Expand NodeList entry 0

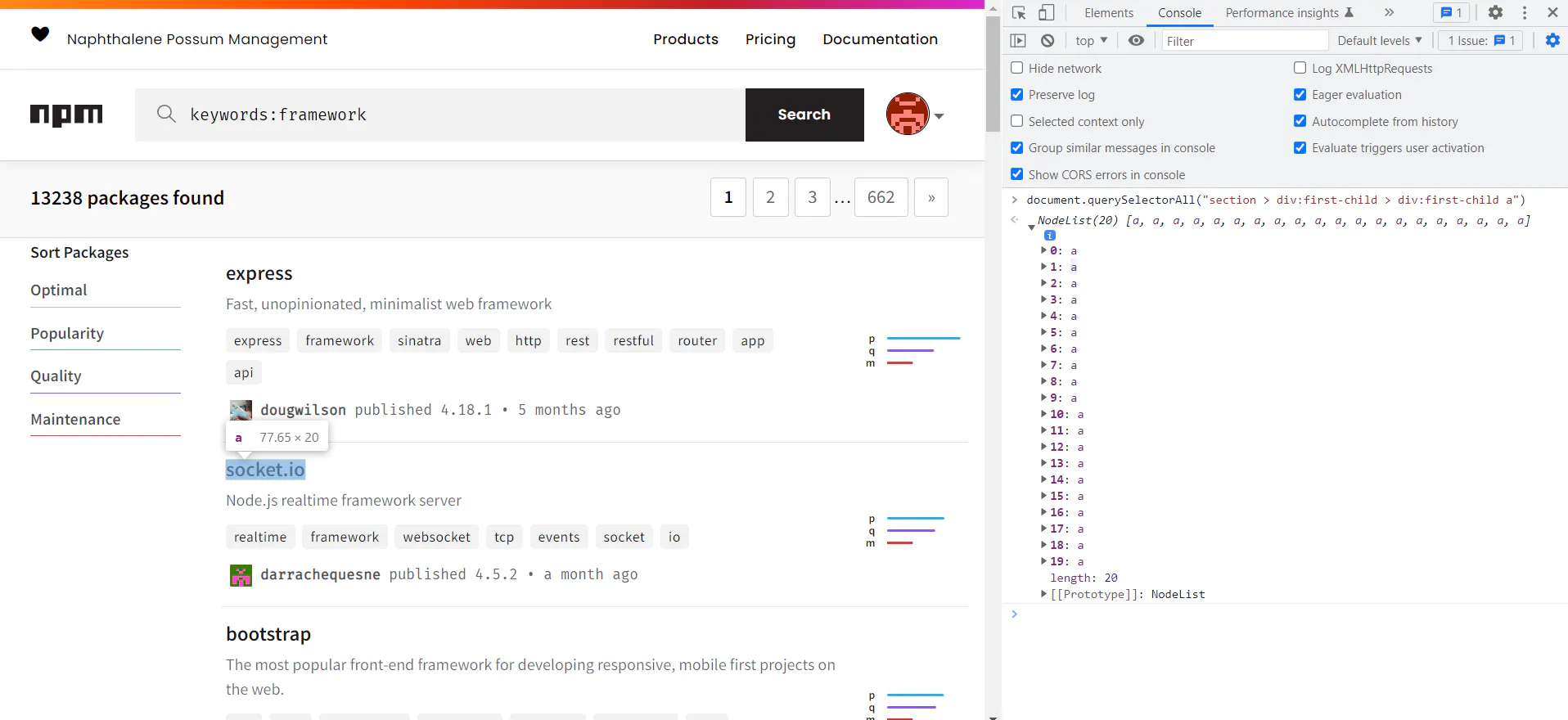click(x=1044, y=250)
